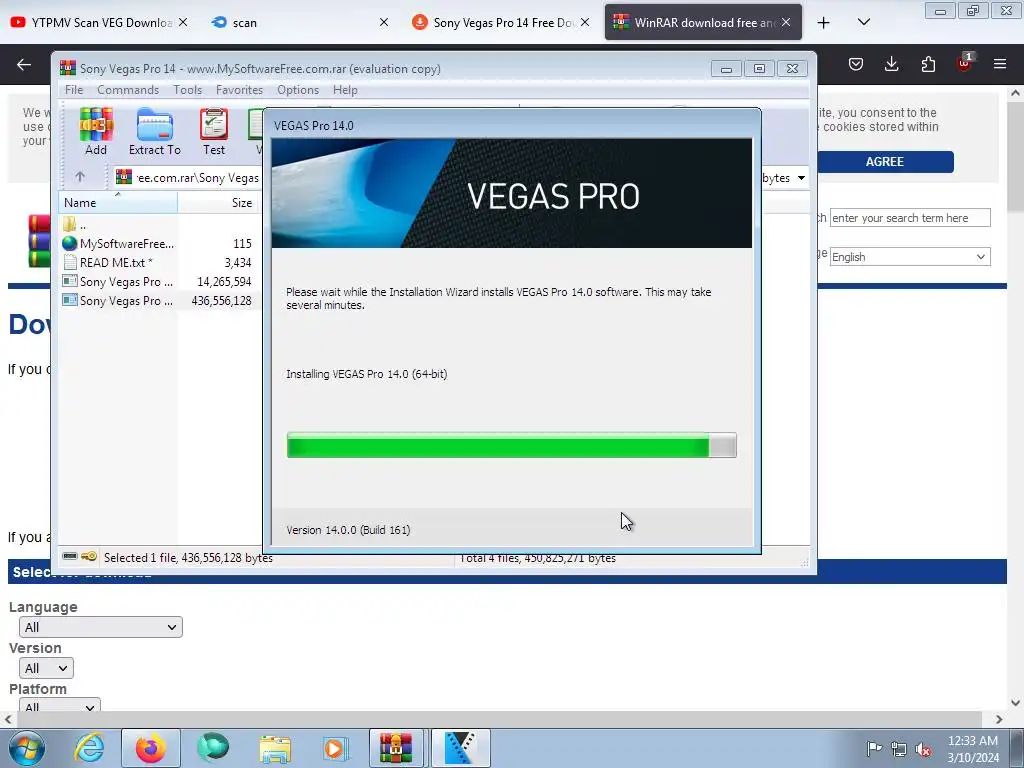Switch to Firefox in the taskbar
Screen dimensions: 1024x768
point(151,748)
